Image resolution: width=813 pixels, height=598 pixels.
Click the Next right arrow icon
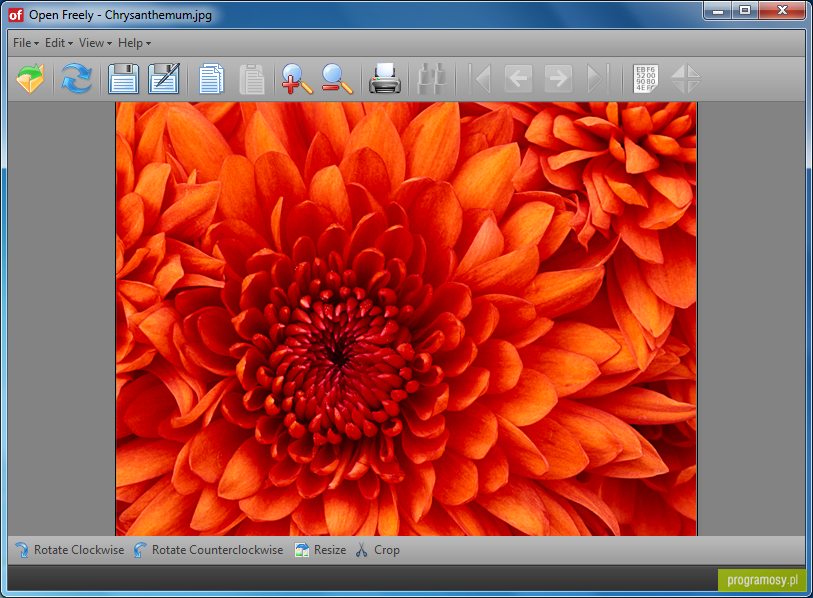[558, 78]
